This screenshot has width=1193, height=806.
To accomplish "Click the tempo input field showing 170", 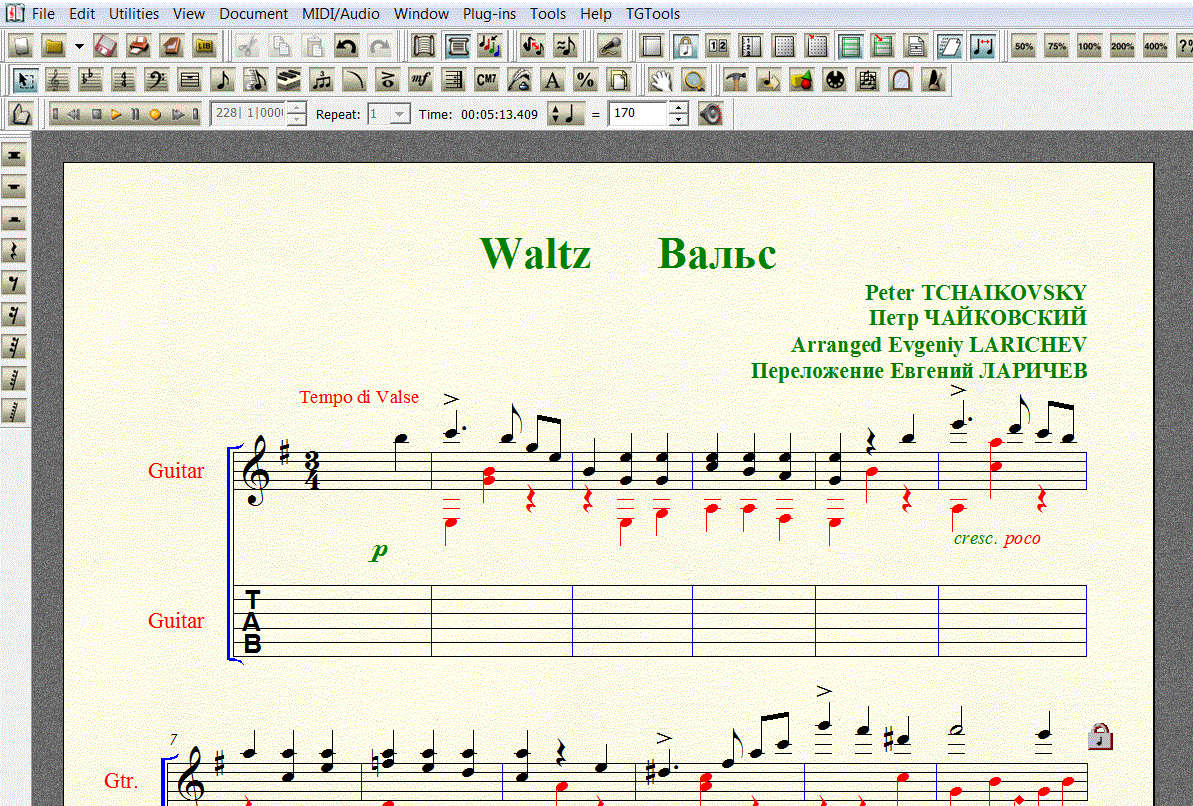I will (x=638, y=114).
